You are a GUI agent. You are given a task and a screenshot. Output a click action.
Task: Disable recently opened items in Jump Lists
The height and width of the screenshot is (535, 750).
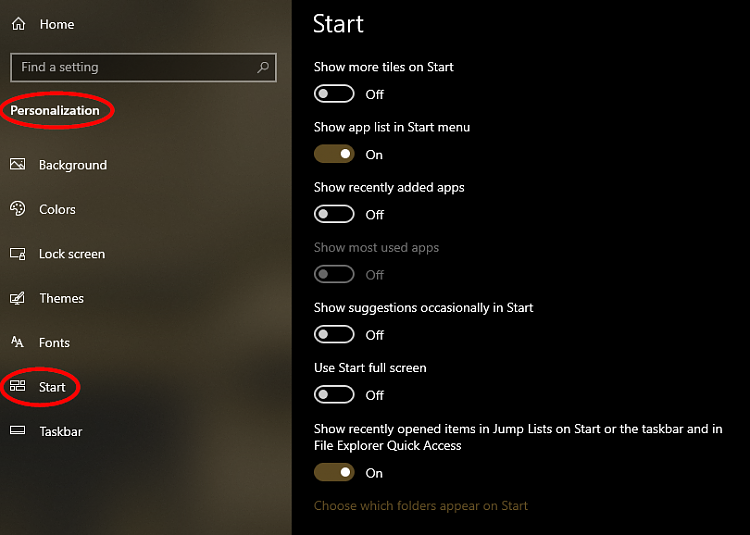334,472
